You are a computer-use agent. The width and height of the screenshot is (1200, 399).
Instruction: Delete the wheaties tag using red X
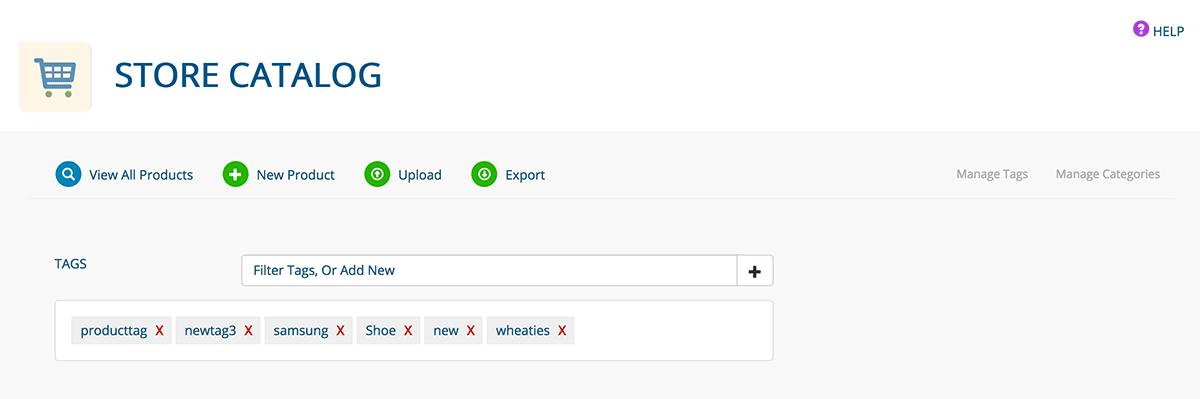point(562,330)
